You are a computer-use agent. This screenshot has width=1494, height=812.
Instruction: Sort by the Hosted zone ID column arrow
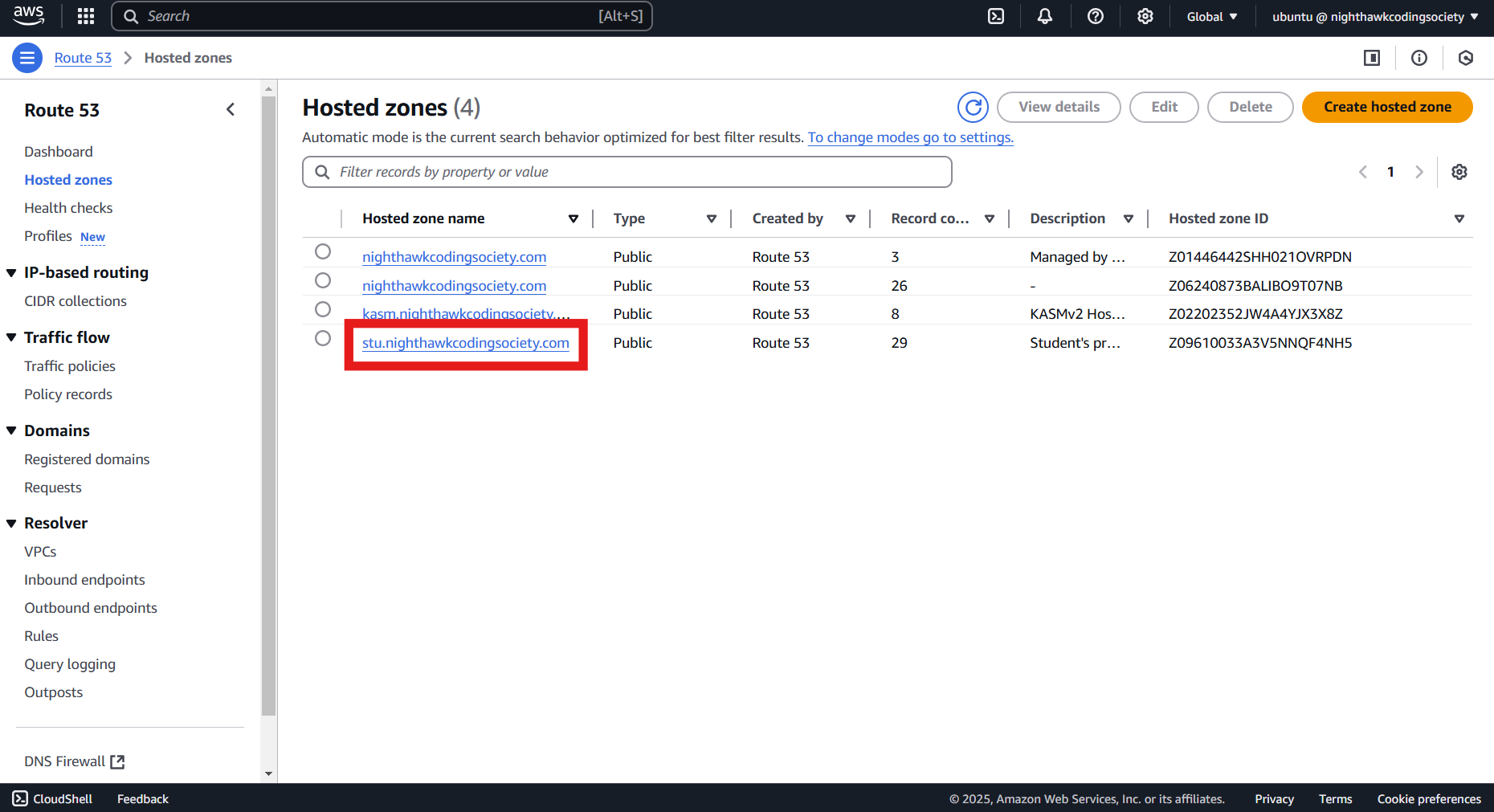pyautogui.click(x=1459, y=218)
